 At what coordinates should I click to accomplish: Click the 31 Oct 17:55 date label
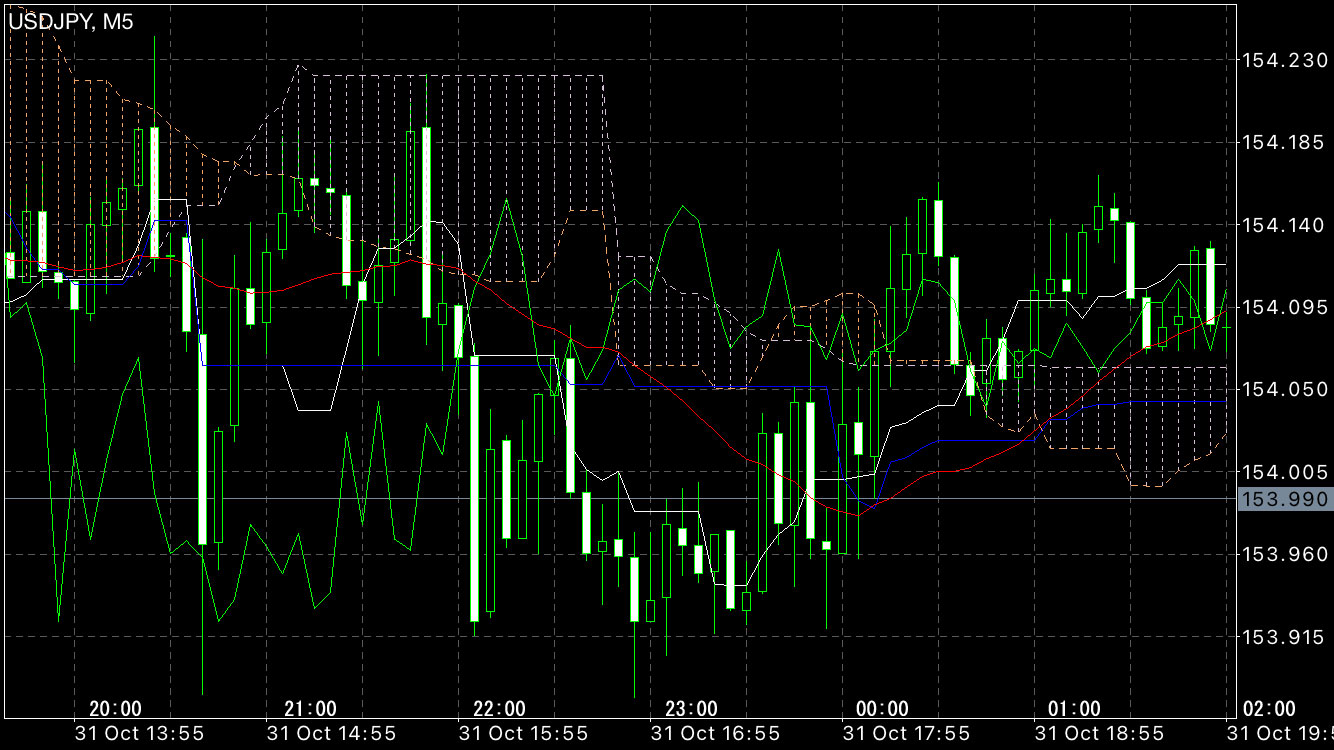907,734
